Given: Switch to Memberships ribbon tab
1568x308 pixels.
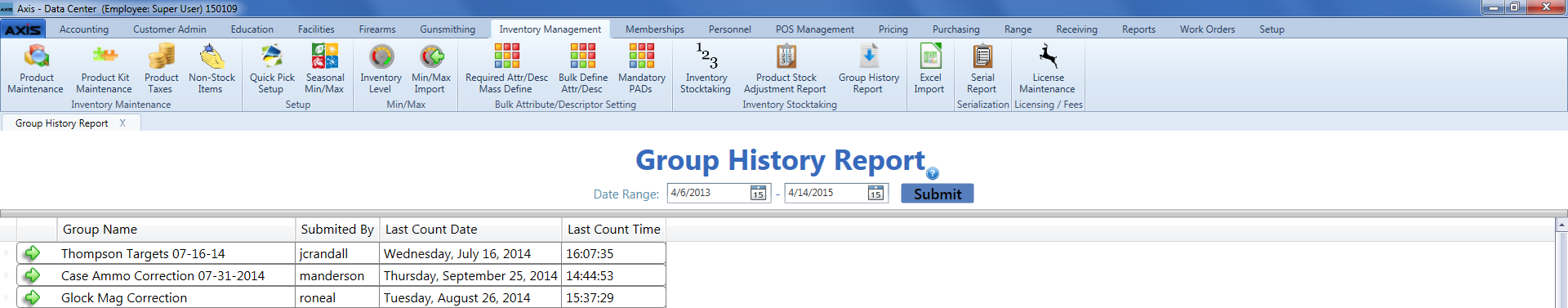Looking at the screenshot, I should coord(655,29).
